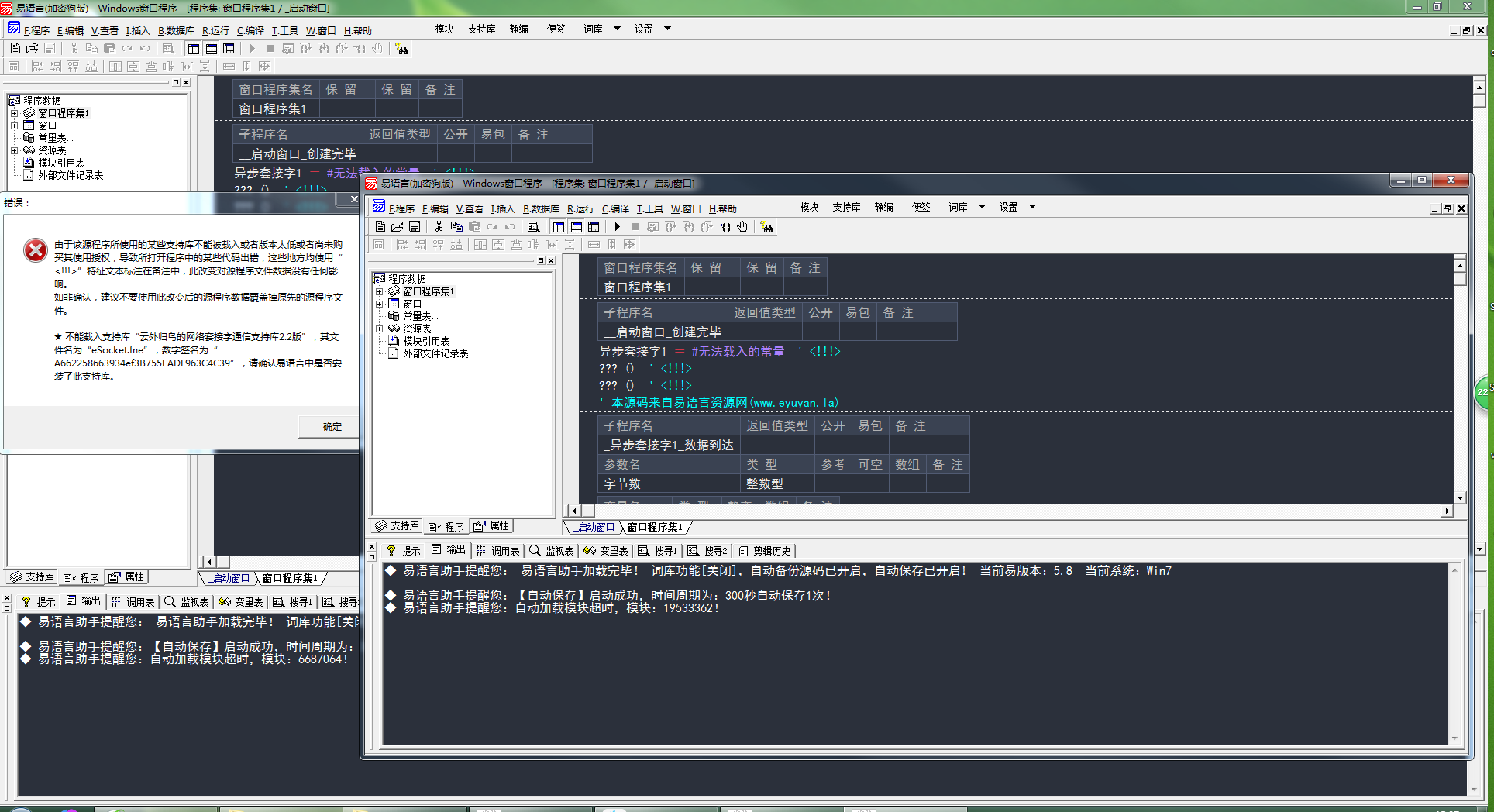Open 设置 dropdown arrow in front window

coord(1032,207)
